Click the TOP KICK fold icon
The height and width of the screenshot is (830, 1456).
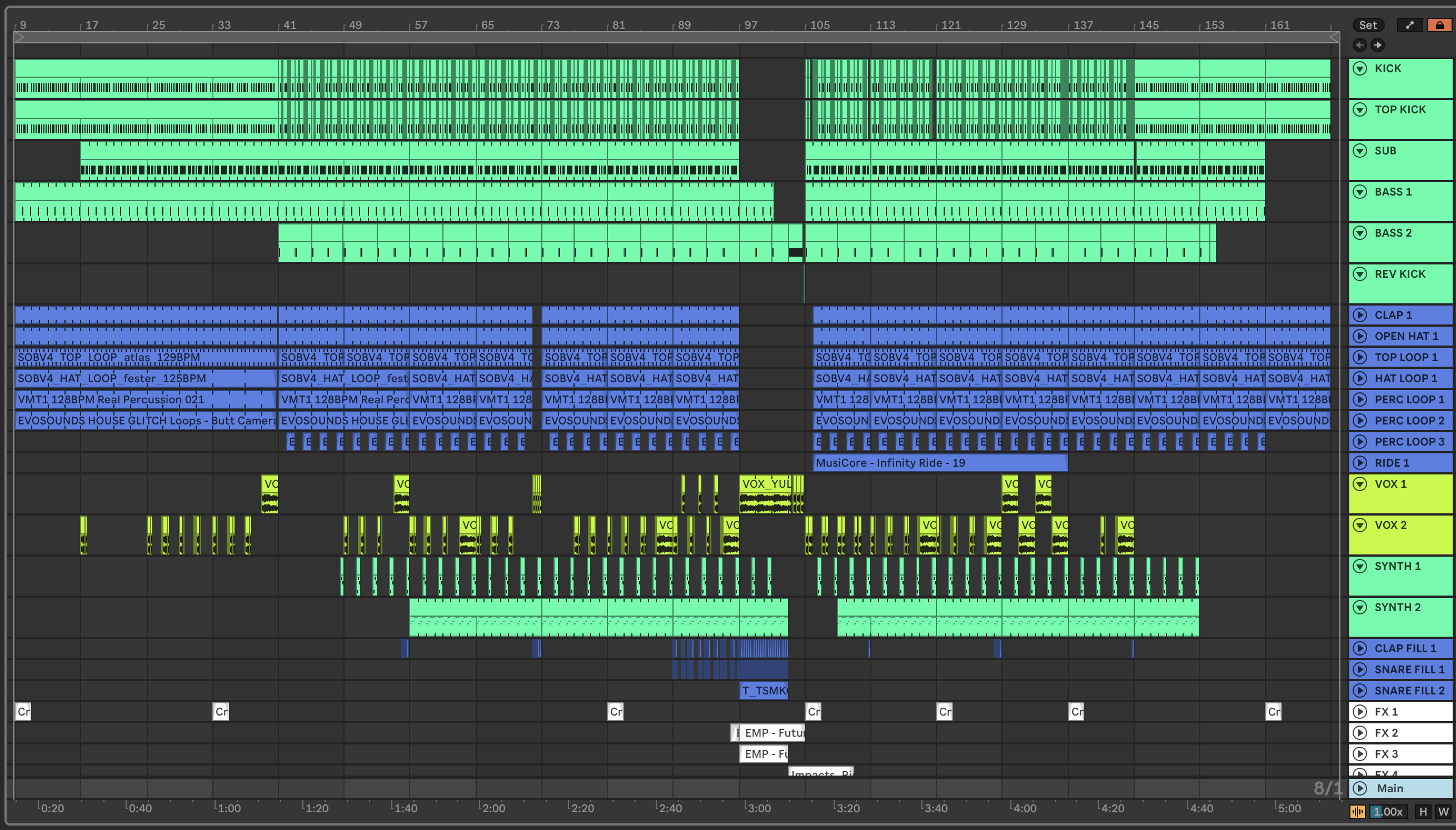[1360, 109]
